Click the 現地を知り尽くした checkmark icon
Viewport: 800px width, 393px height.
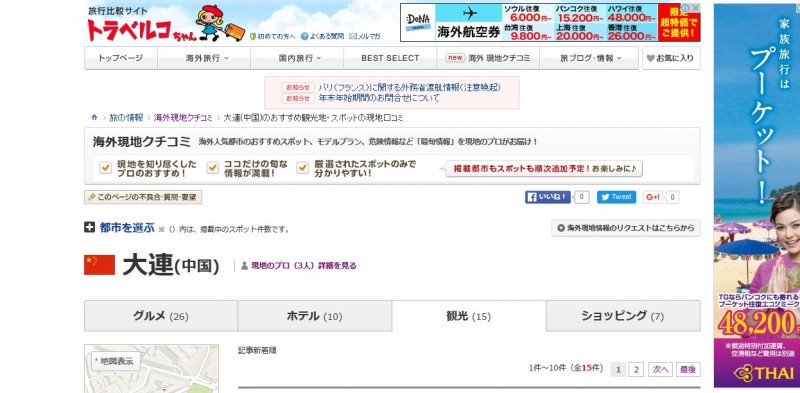click(106, 168)
